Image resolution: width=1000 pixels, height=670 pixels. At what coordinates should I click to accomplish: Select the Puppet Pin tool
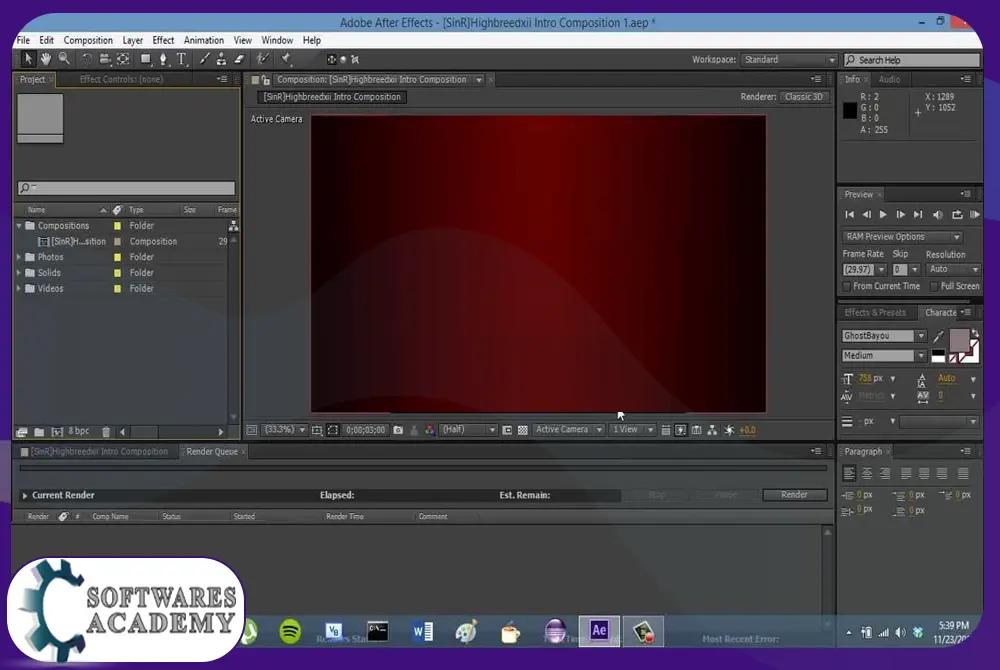pos(286,59)
